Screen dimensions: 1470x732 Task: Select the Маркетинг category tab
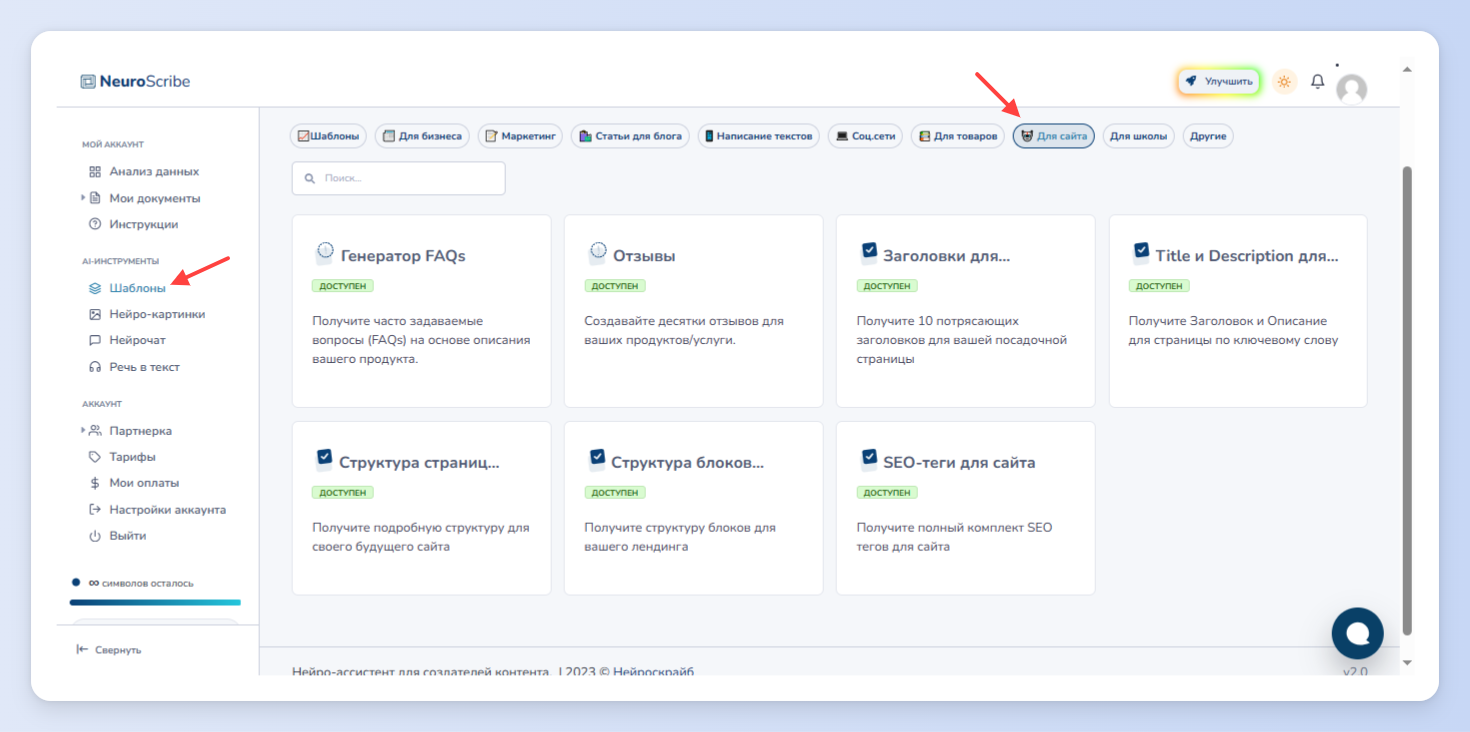point(520,136)
